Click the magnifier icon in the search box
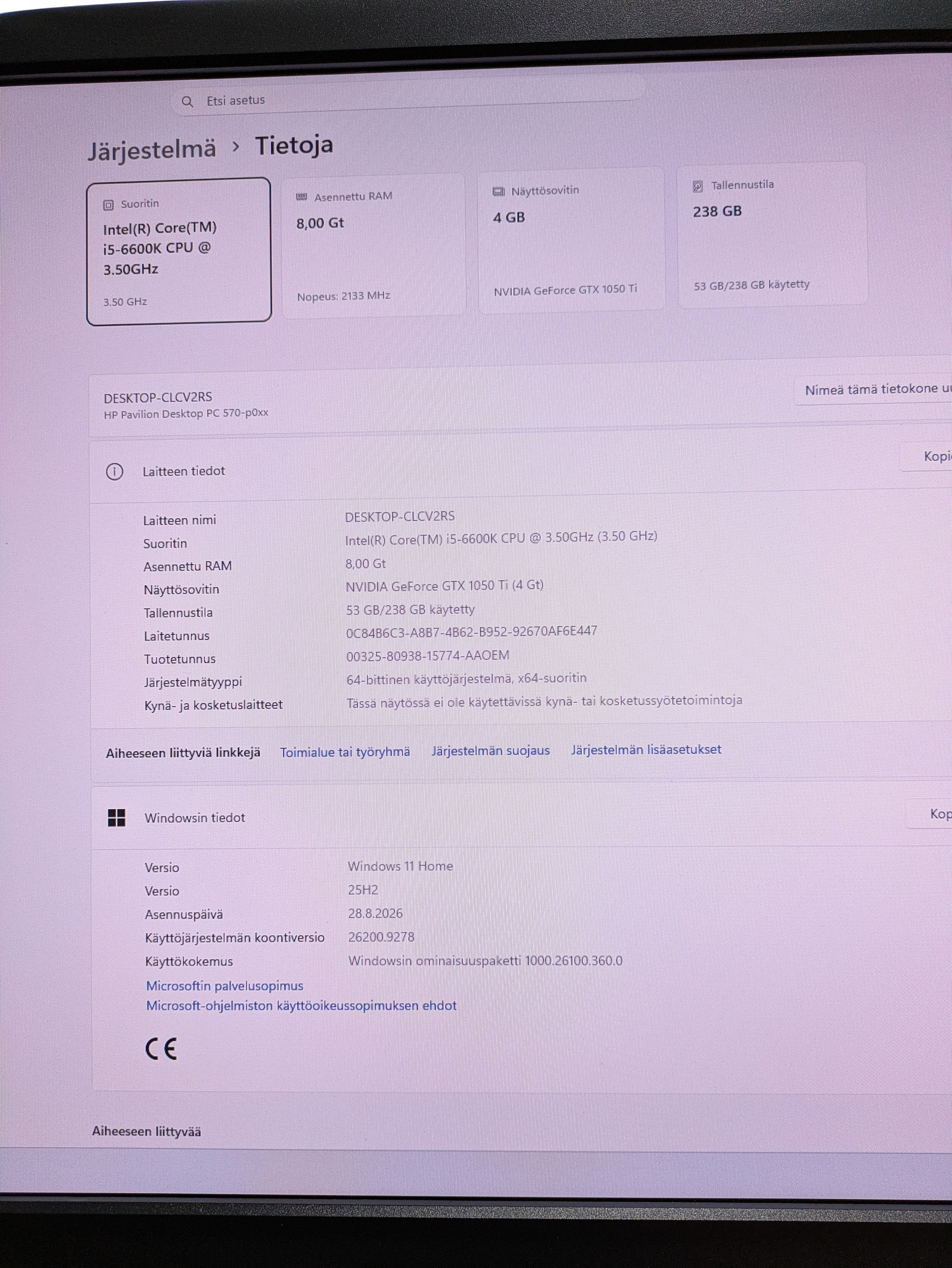Image resolution: width=952 pixels, height=1268 pixels. tap(187, 101)
